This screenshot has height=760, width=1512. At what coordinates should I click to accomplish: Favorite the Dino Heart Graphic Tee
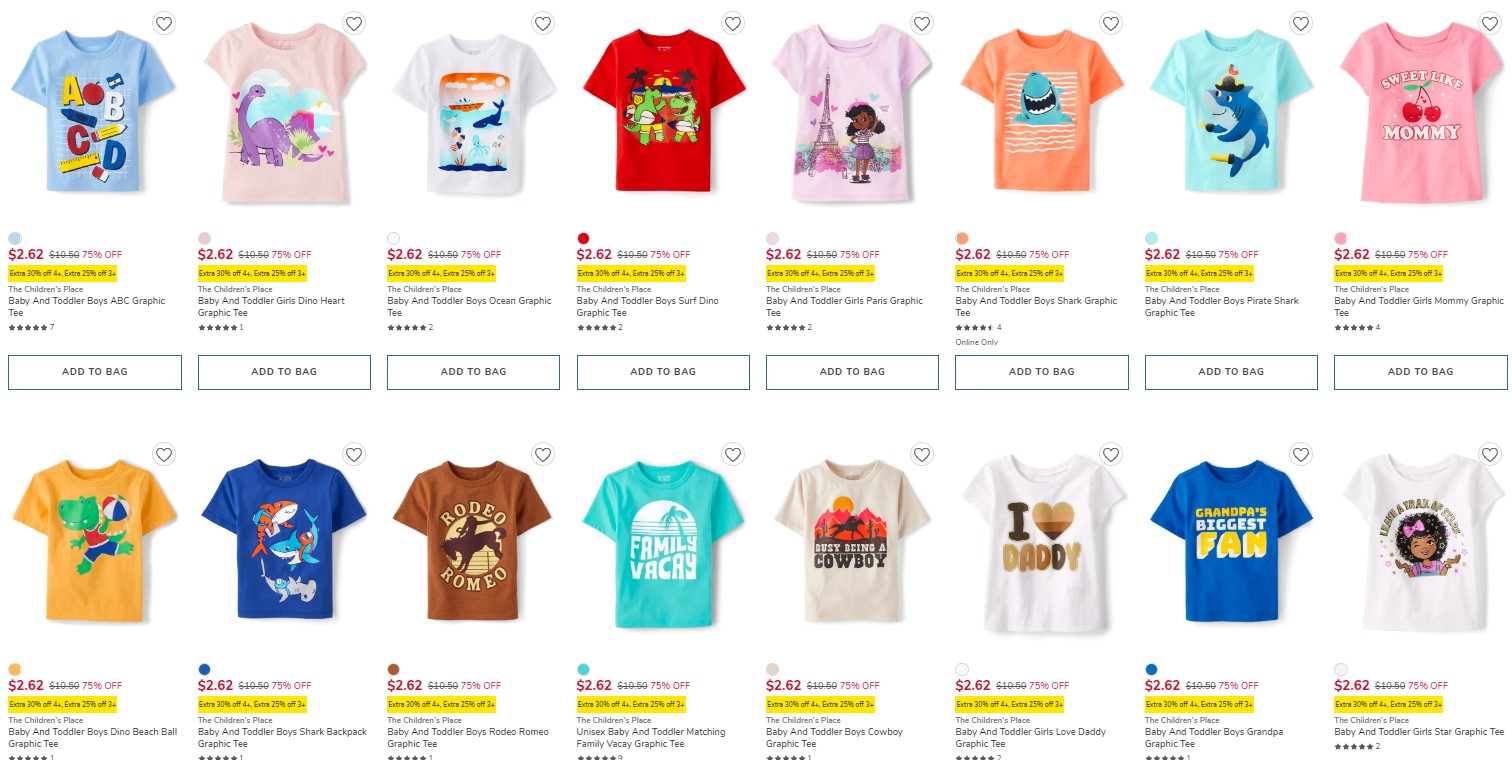354,23
